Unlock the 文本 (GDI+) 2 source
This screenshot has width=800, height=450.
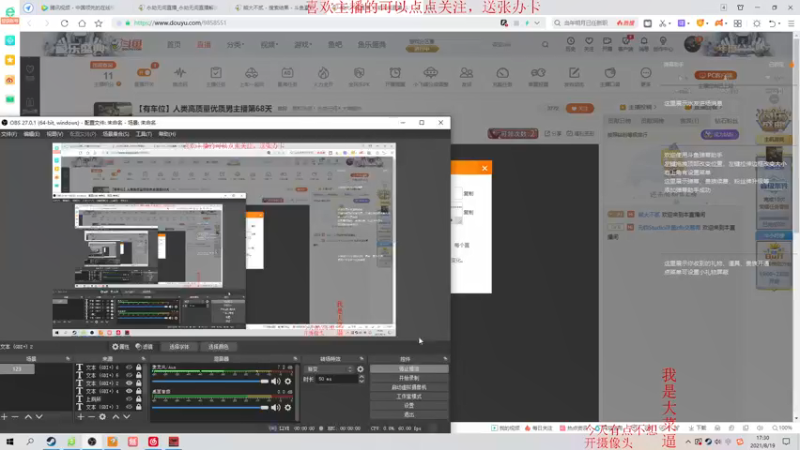coord(138,383)
